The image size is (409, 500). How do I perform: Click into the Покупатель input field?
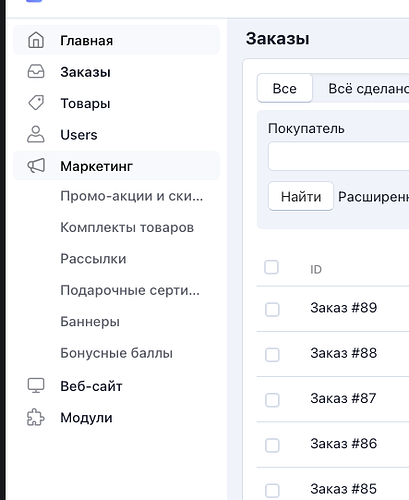(339, 156)
